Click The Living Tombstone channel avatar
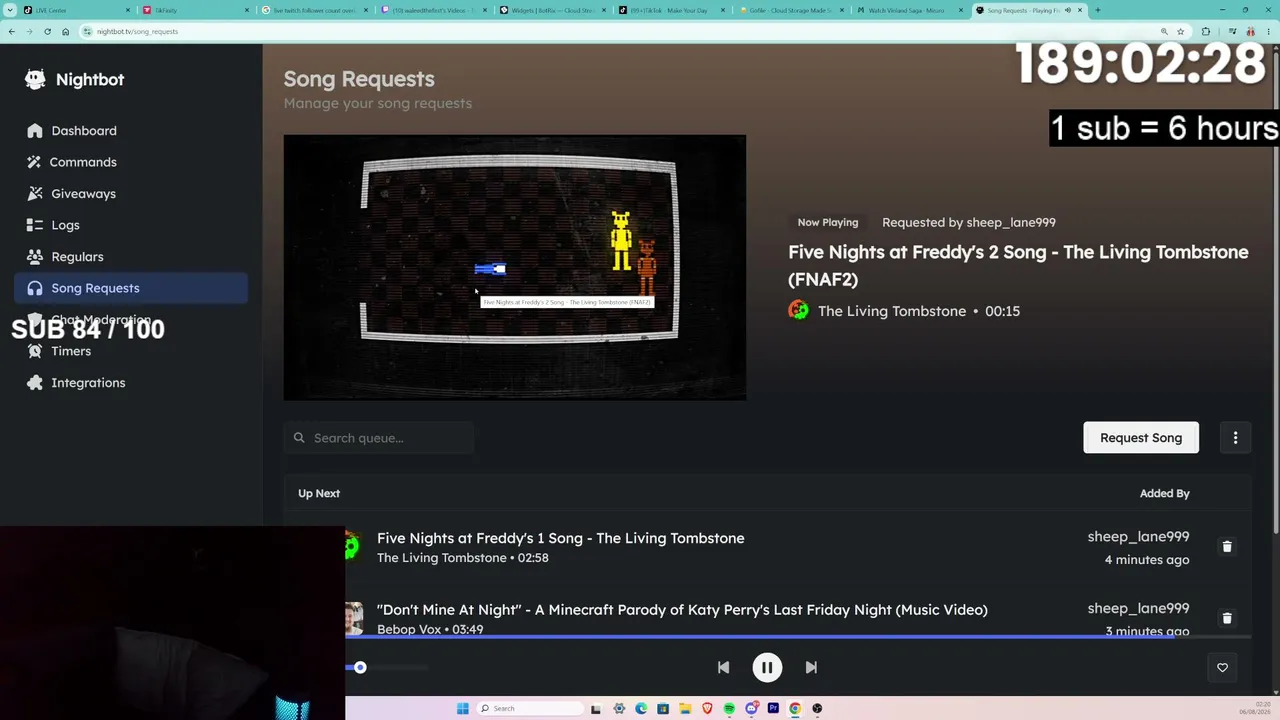Viewport: 1280px width, 720px height. pos(798,311)
